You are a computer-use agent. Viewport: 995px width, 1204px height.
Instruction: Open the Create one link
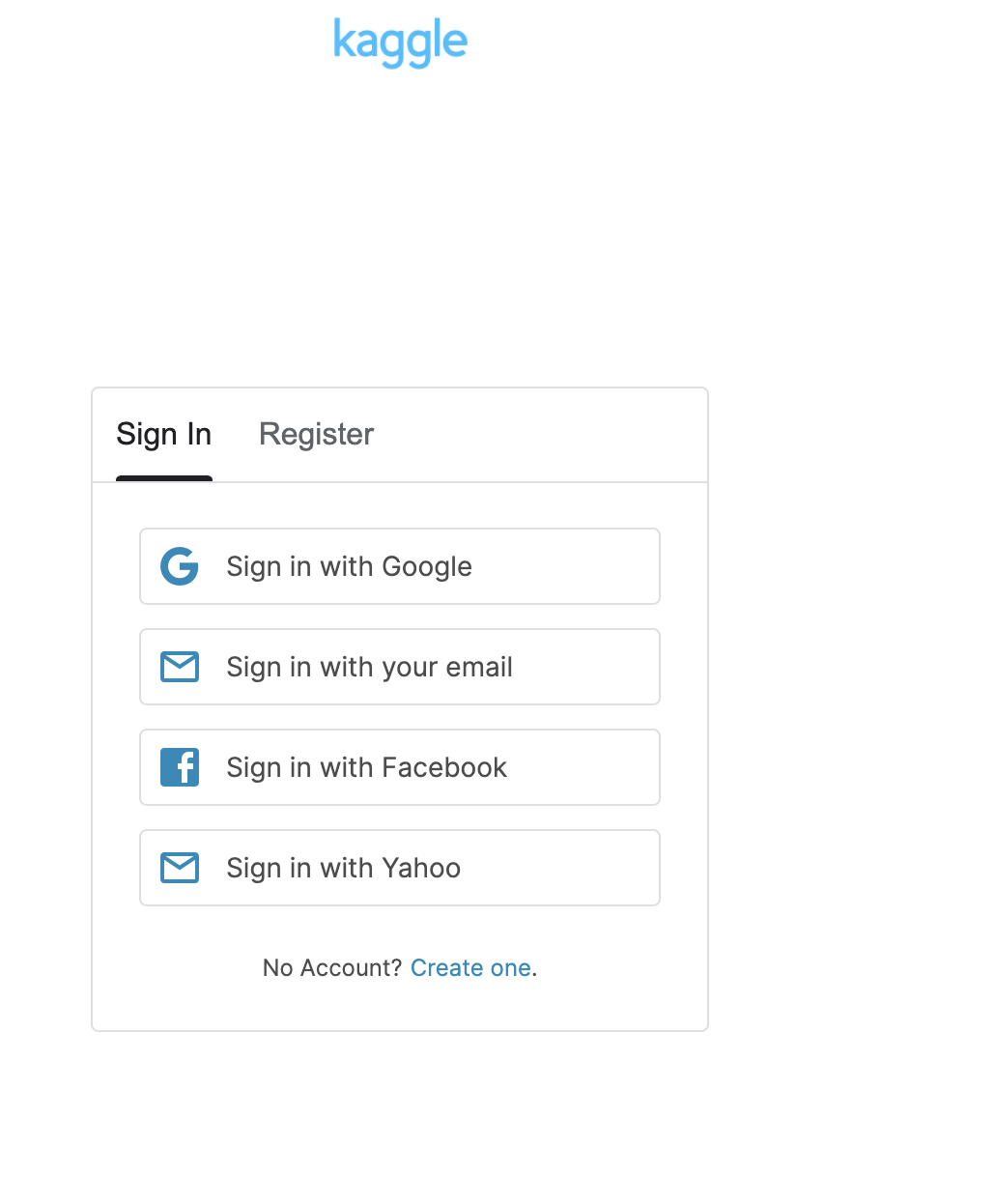pyautogui.click(x=471, y=968)
